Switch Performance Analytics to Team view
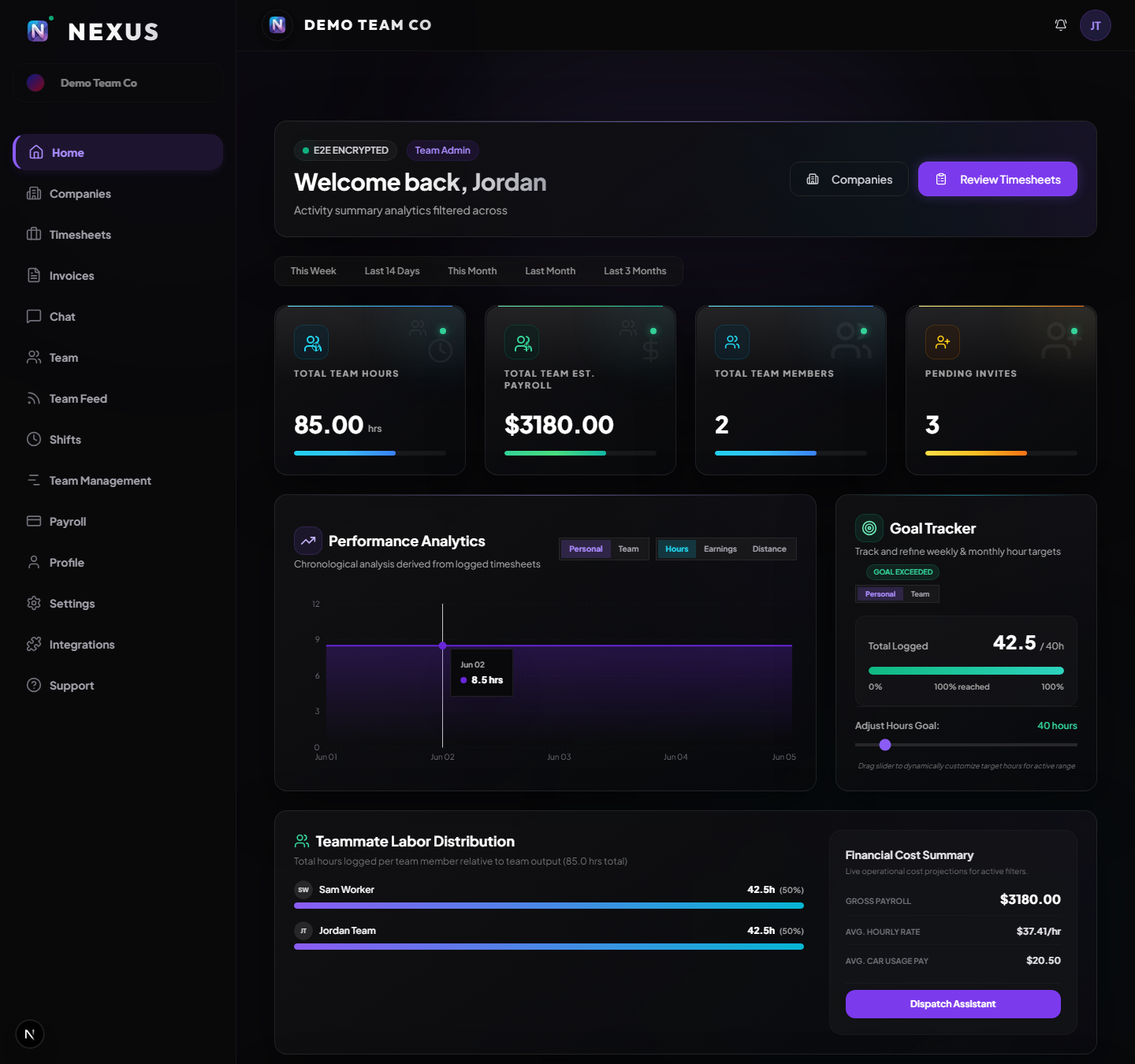 (628, 549)
